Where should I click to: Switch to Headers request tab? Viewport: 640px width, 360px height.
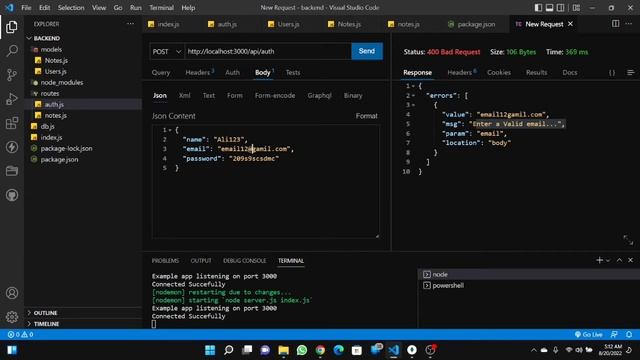(199, 73)
